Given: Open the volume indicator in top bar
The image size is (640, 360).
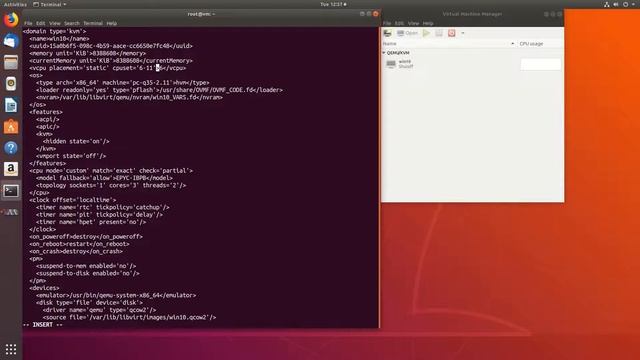Looking at the screenshot, I should point(616,4).
